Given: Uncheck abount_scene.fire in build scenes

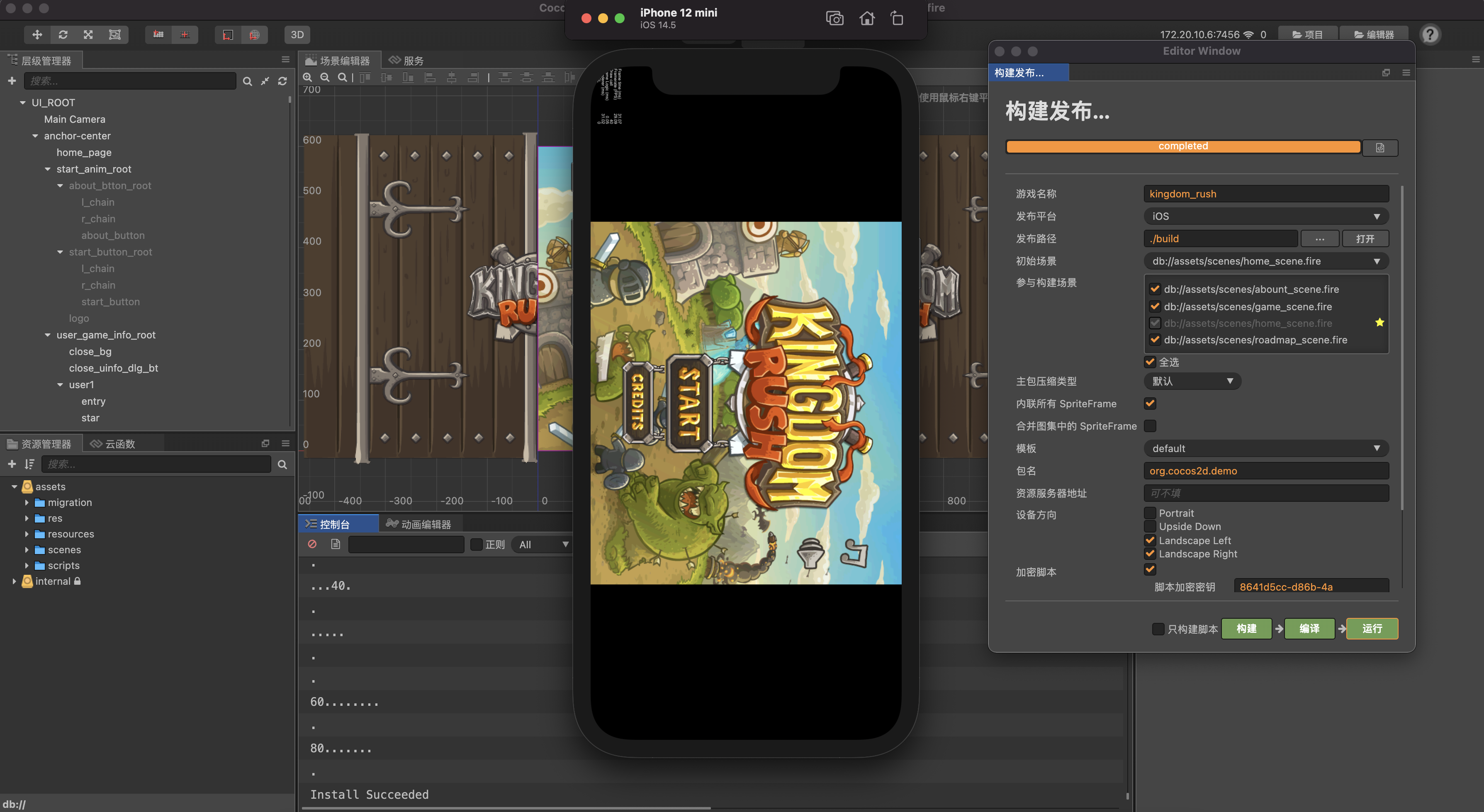Looking at the screenshot, I should coord(1155,289).
